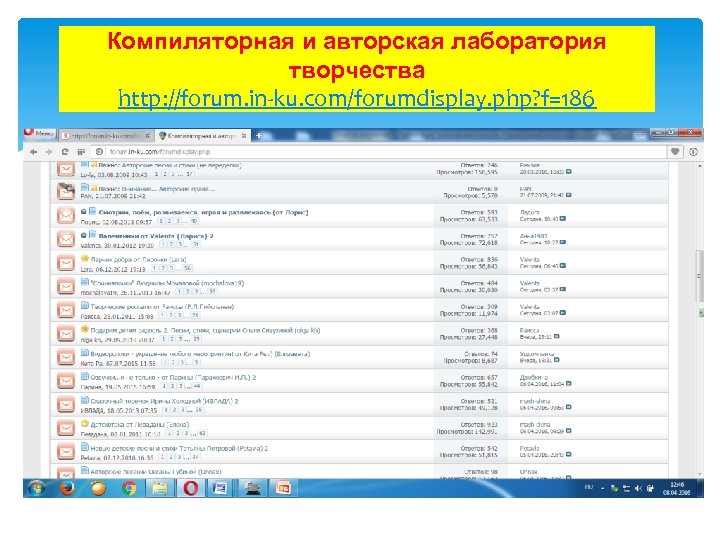Click the address bar with forum.in-ku.com URL
This screenshot has width=720, height=540.
tap(379, 152)
